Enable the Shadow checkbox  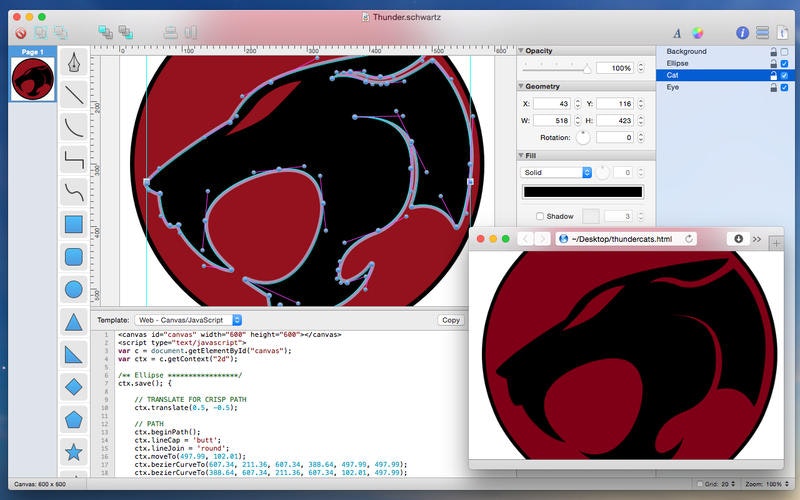tap(540, 216)
